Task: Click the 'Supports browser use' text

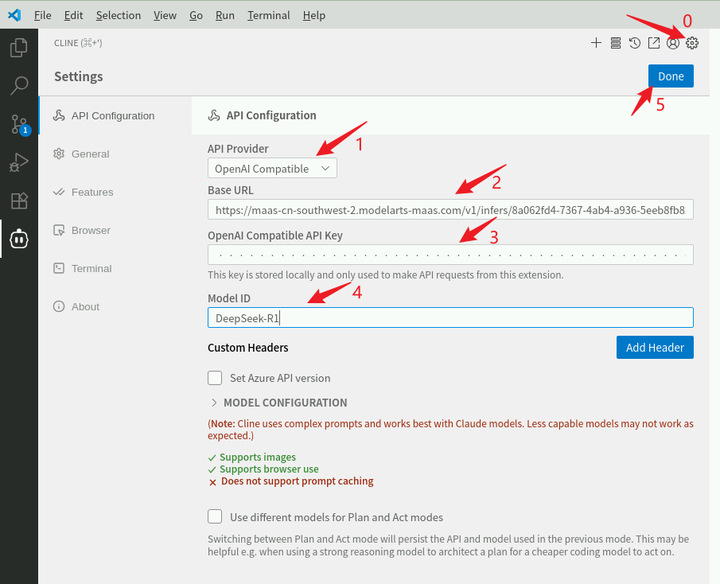Action: pyautogui.click(x=269, y=469)
